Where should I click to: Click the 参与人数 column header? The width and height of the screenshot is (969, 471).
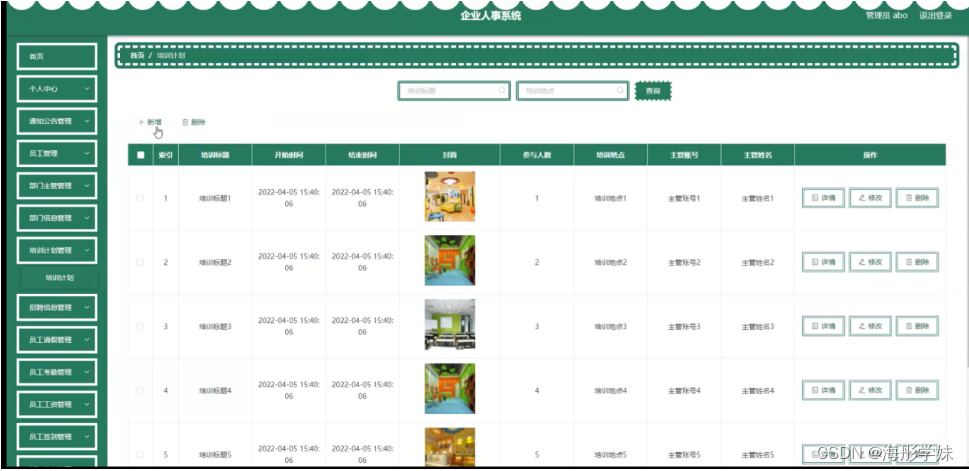point(536,155)
